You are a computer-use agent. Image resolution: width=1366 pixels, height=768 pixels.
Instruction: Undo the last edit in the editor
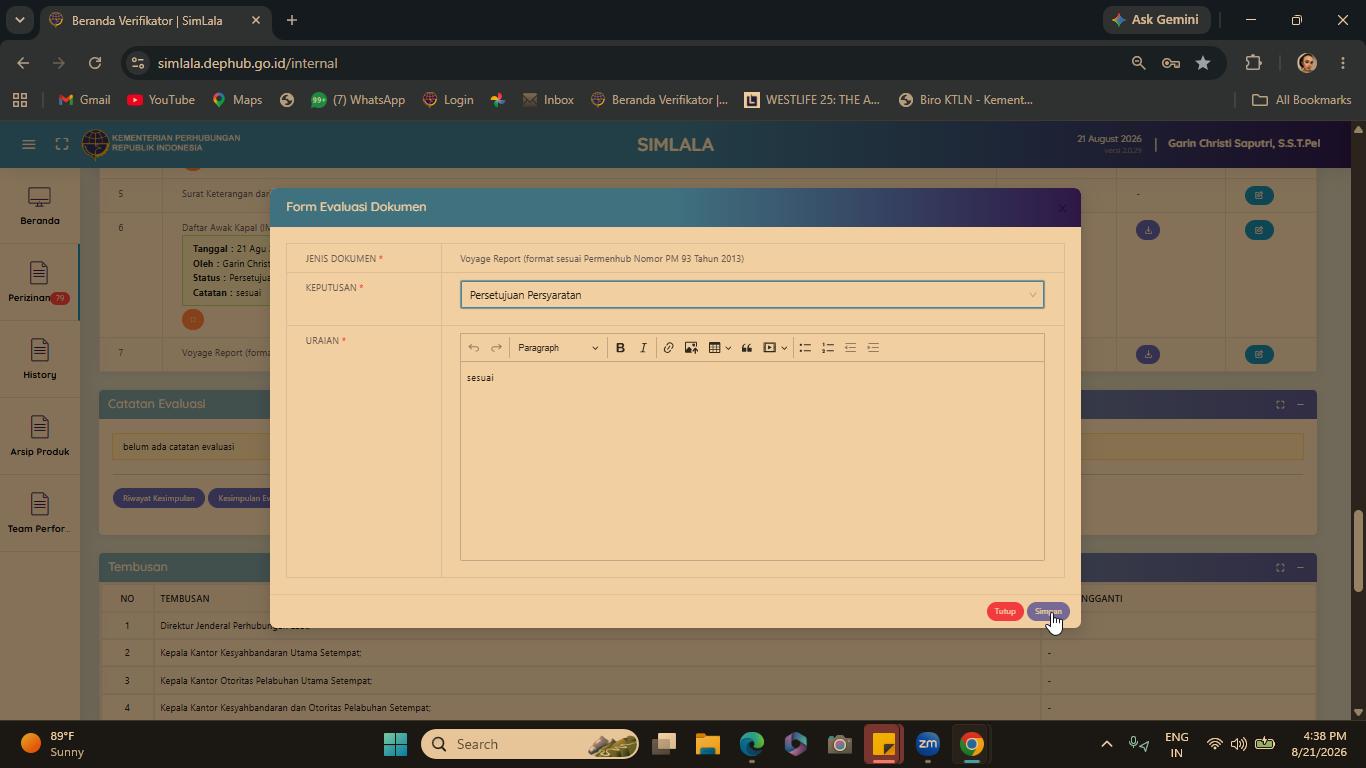click(x=474, y=348)
